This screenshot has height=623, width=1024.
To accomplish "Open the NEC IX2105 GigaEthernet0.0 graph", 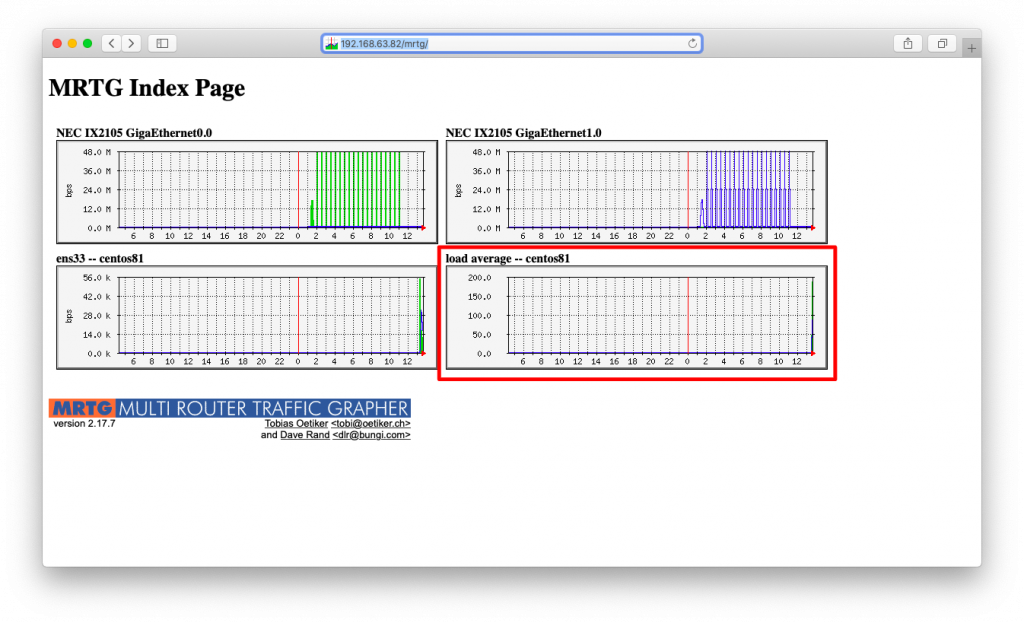I will pyautogui.click(x=247, y=186).
